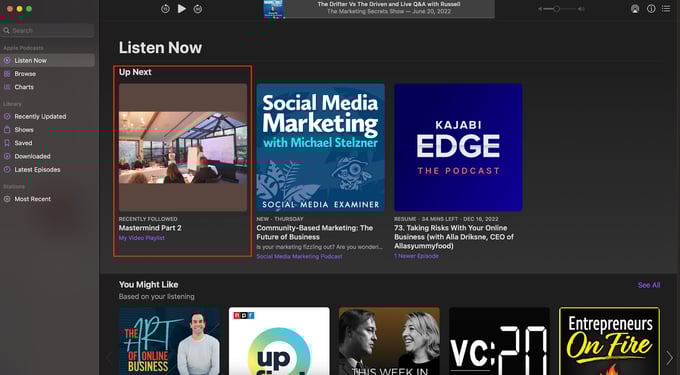Adjust the volume slider knob
This screenshot has width=680, height=375.
point(556,9)
